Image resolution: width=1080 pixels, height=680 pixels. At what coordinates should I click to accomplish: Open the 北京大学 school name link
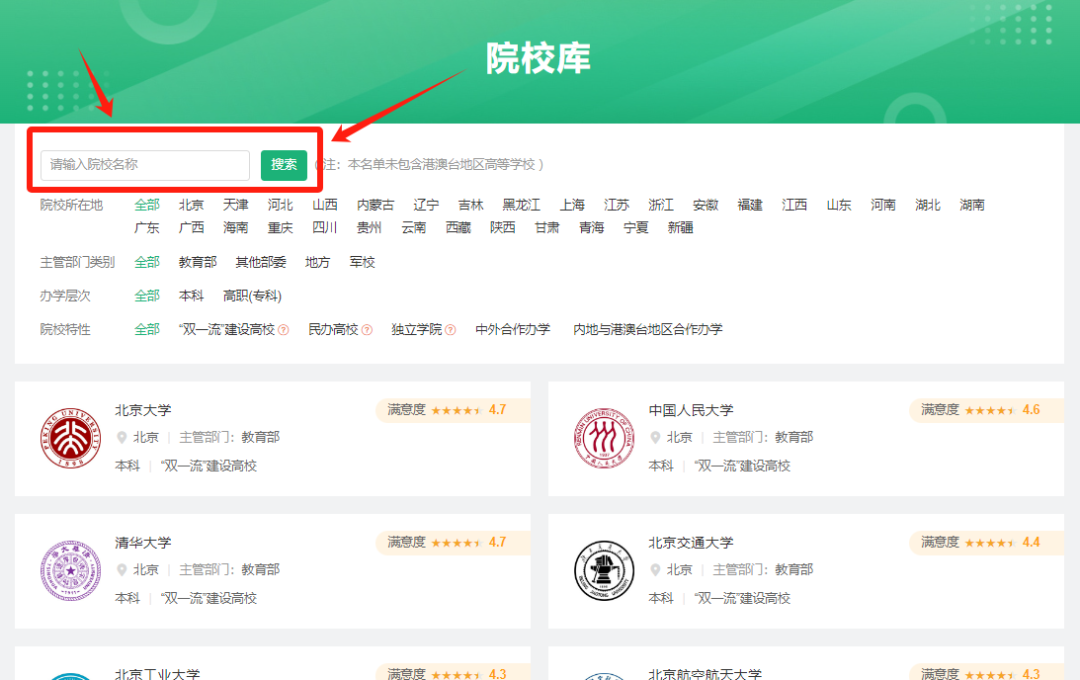(143, 410)
